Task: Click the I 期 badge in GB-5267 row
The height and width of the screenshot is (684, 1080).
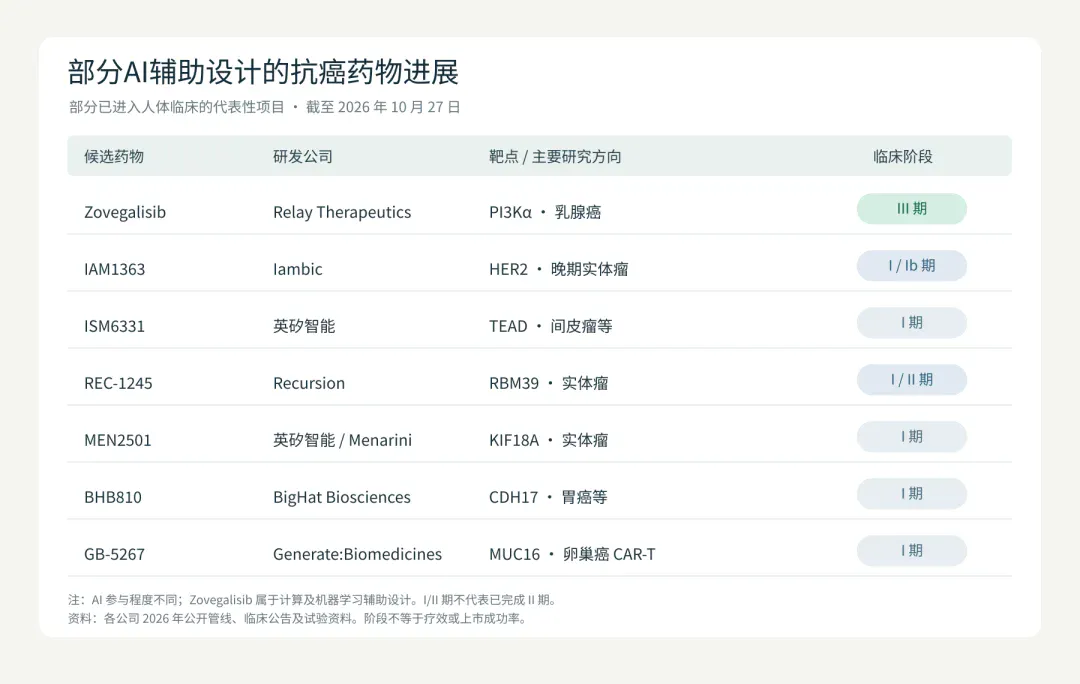Action: [x=911, y=552]
